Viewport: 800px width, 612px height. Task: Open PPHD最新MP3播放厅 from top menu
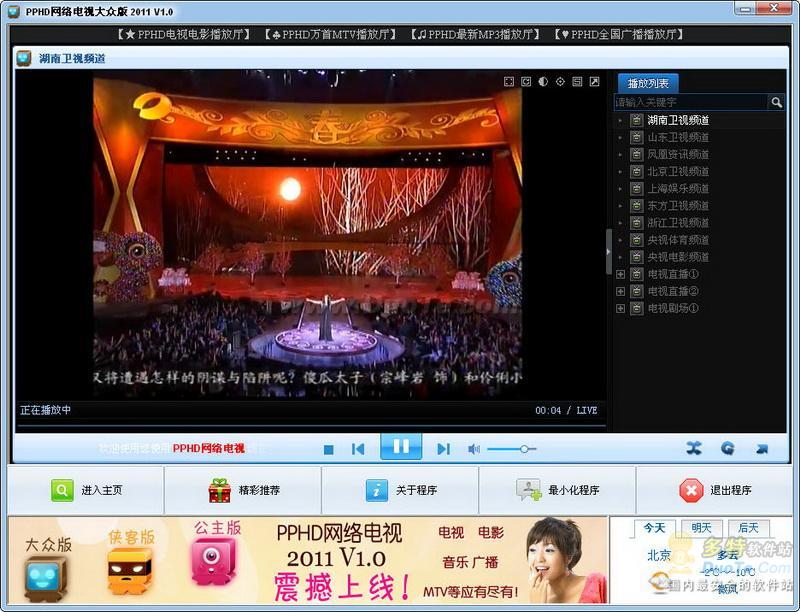click(x=475, y=35)
